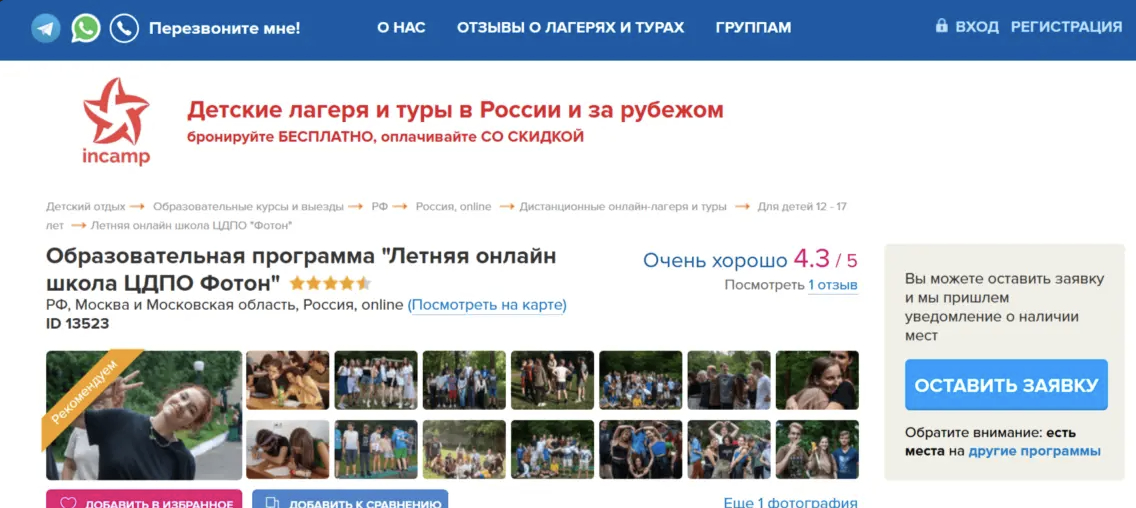Open bottom-row thumbnail of girls making heart hands
The height and width of the screenshot is (508, 1136).
(640, 449)
